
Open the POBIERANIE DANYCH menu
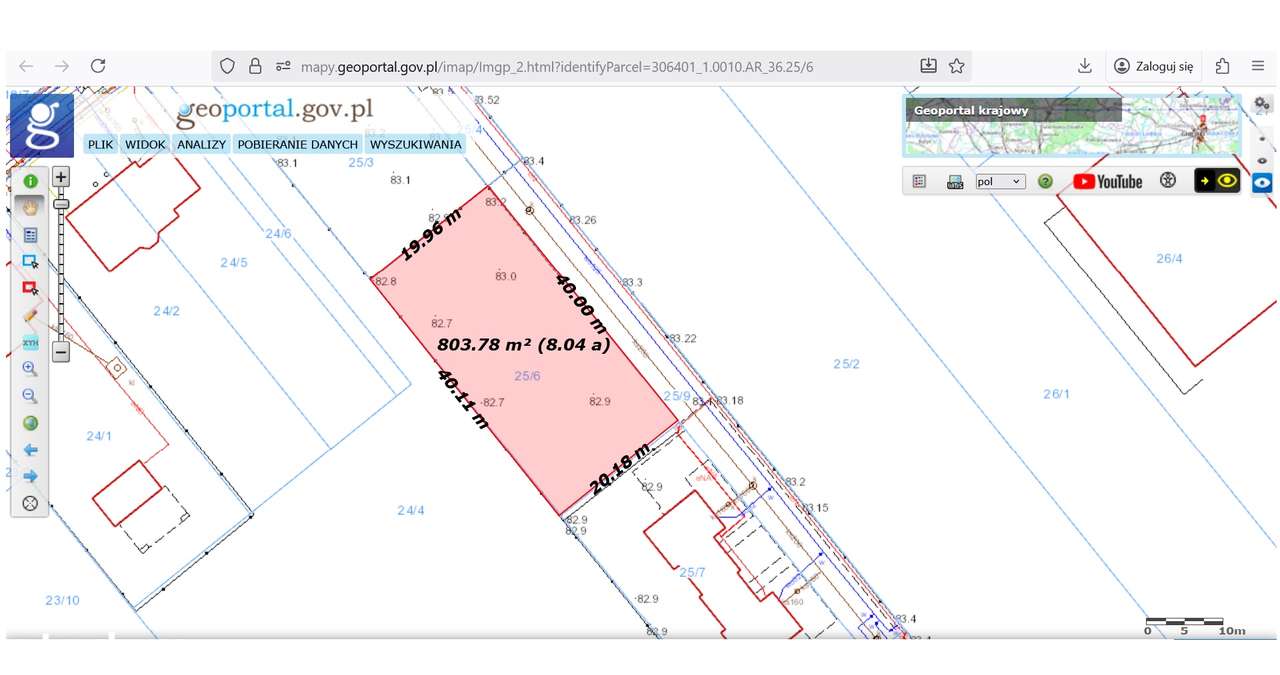pos(297,144)
